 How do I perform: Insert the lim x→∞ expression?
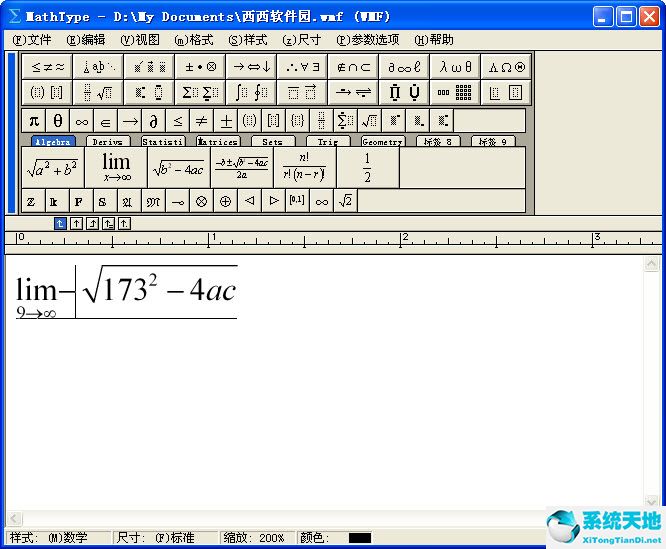116,168
